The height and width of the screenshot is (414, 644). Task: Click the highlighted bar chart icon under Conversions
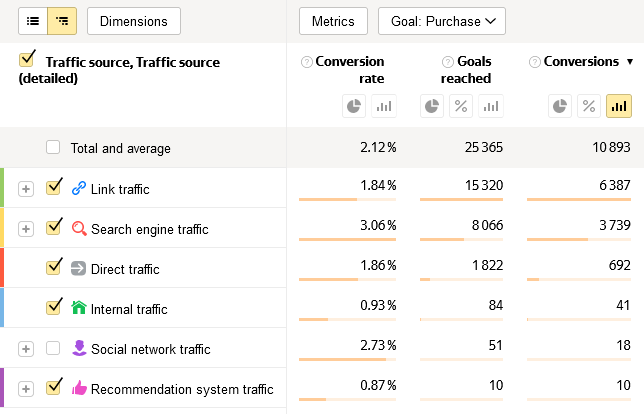point(619,105)
